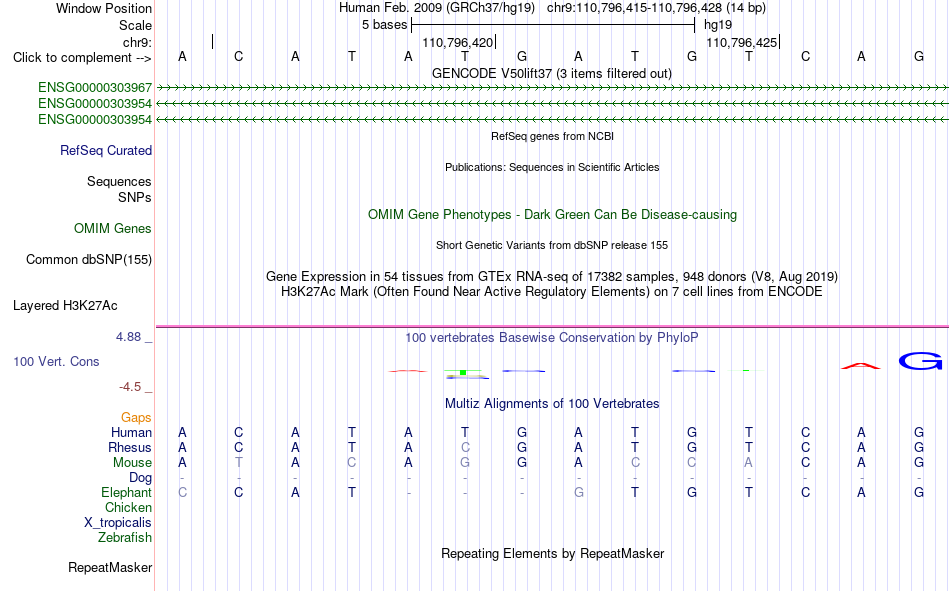Viewport: 950px width, 591px height.
Task: Click the X_tropicalis species label
Action: [x=118, y=523]
